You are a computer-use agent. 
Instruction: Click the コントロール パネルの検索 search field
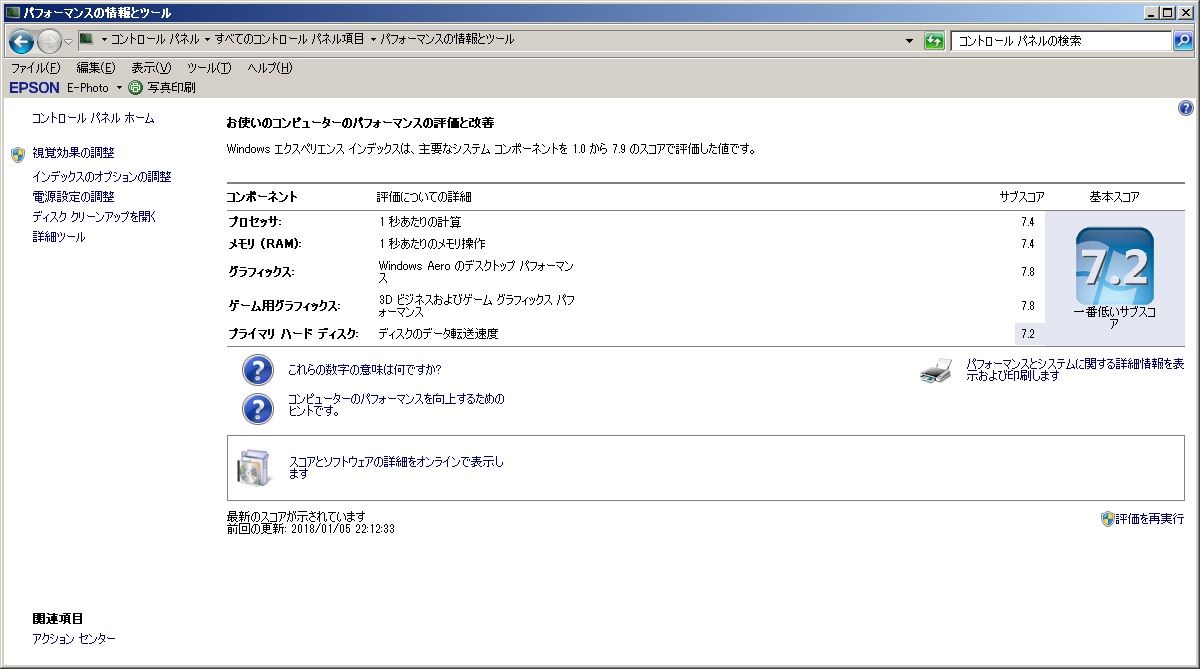point(1060,41)
